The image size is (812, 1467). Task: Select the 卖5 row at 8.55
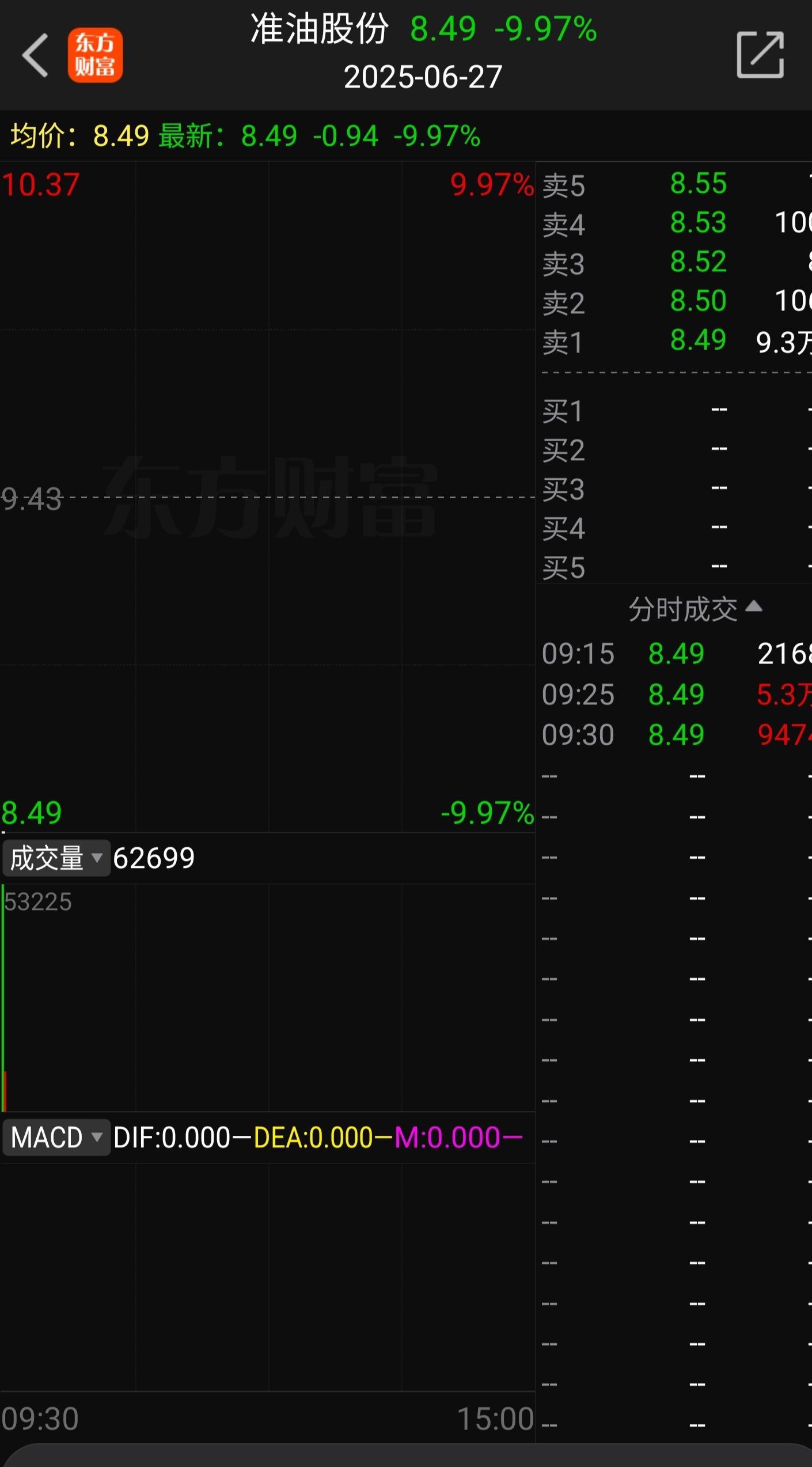pyautogui.click(x=677, y=185)
